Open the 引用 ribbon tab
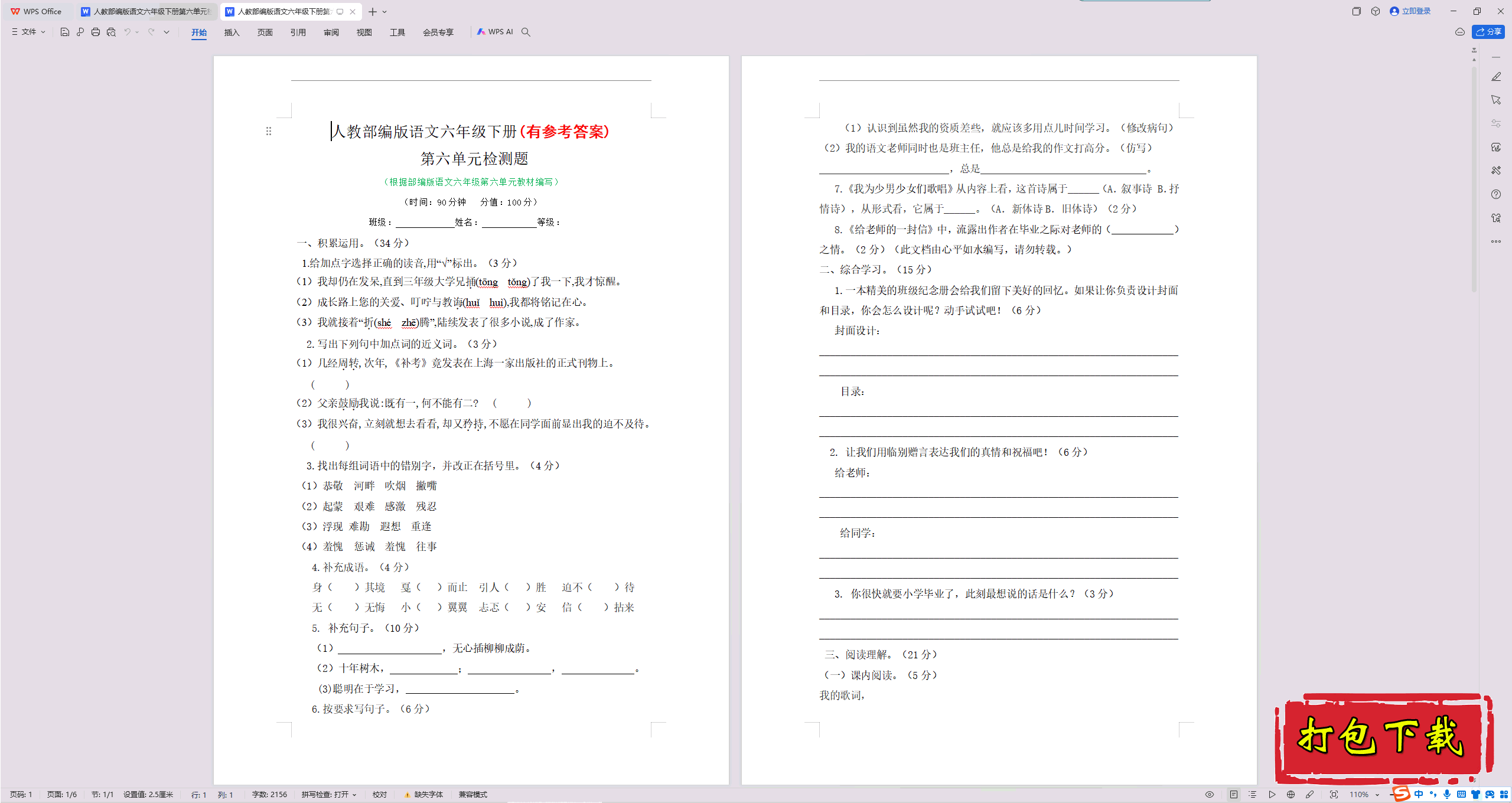This screenshot has height=803, width=1512. pyautogui.click(x=298, y=32)
